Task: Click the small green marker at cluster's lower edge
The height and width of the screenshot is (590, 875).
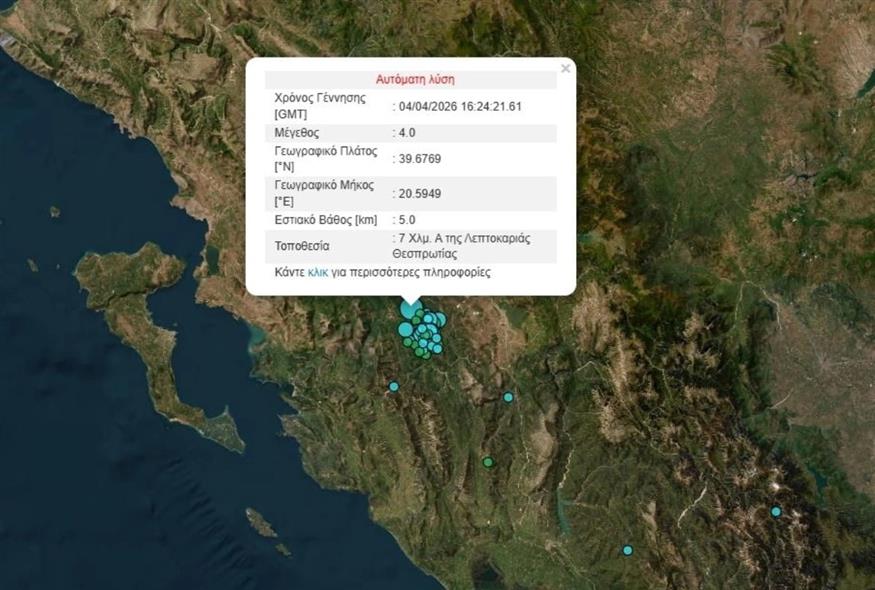Action: [x=425, y=355]
